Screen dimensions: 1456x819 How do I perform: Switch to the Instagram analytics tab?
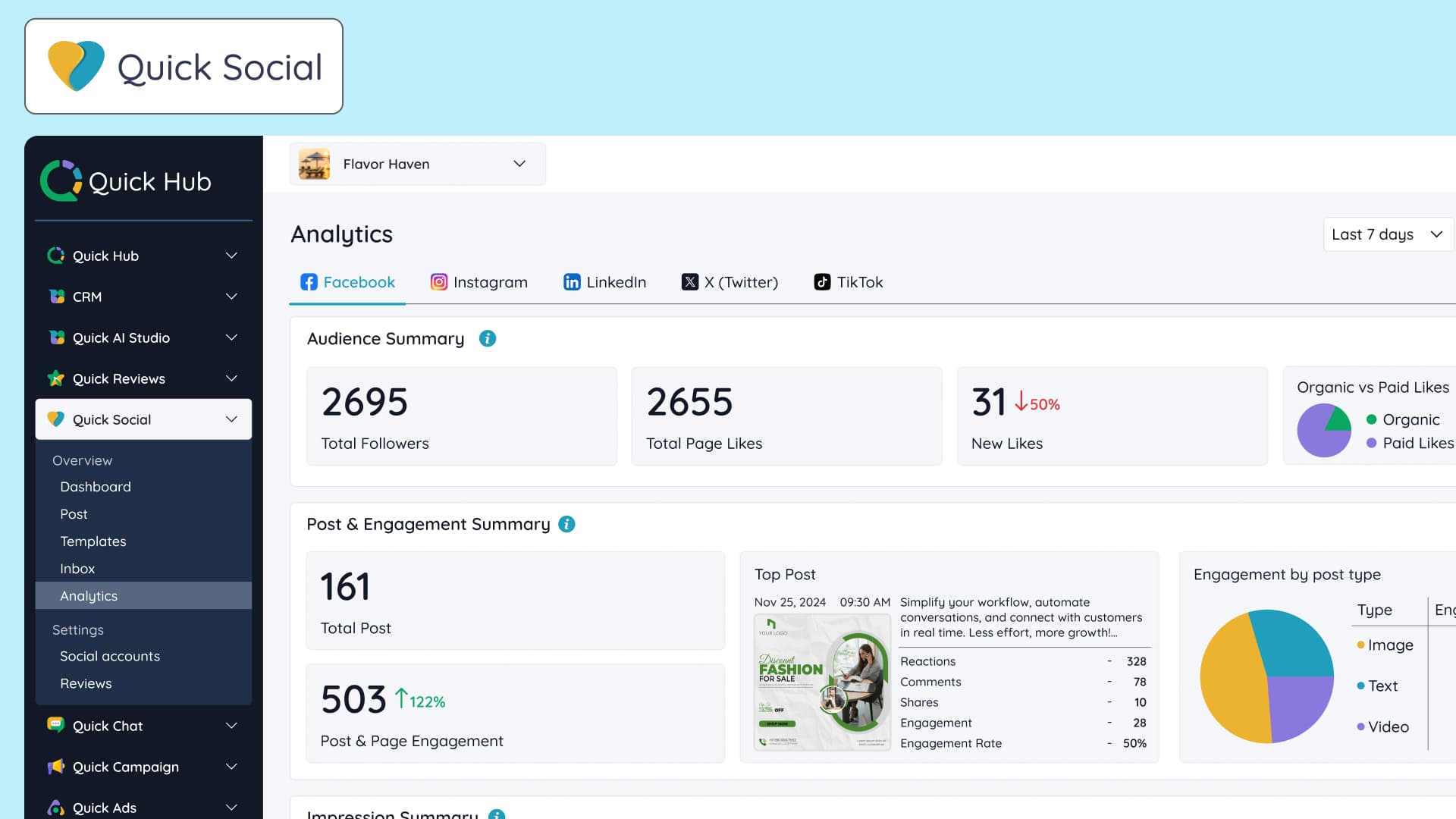[x=479, y=281]
